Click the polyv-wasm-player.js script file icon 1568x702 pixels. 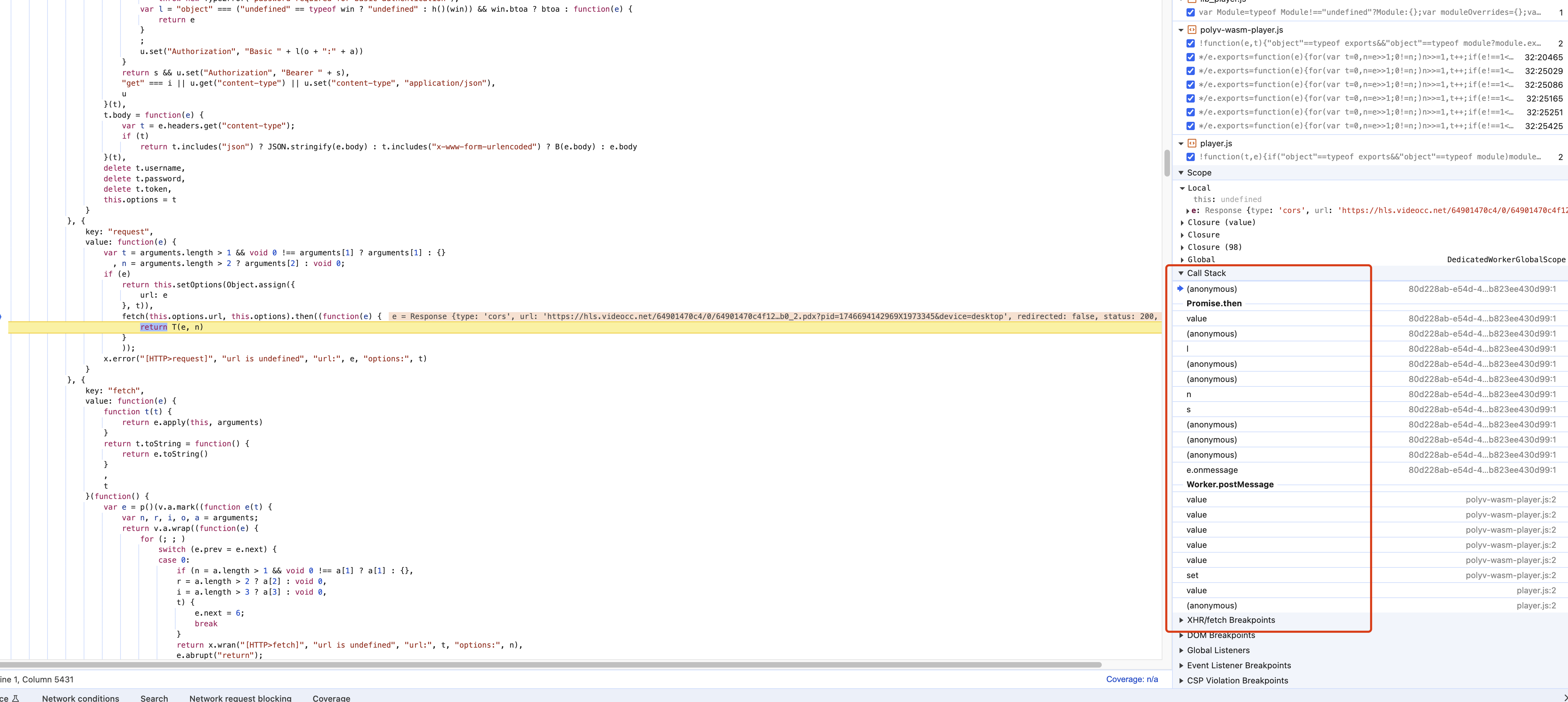coord(1192,30)
